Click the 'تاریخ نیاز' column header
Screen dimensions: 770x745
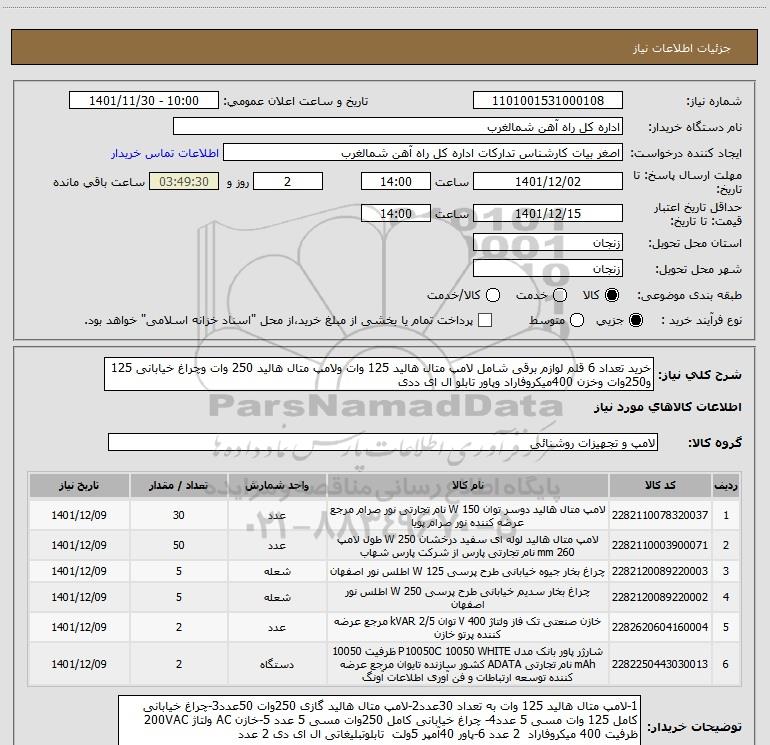pyautogui.click(x=79, y=485)
